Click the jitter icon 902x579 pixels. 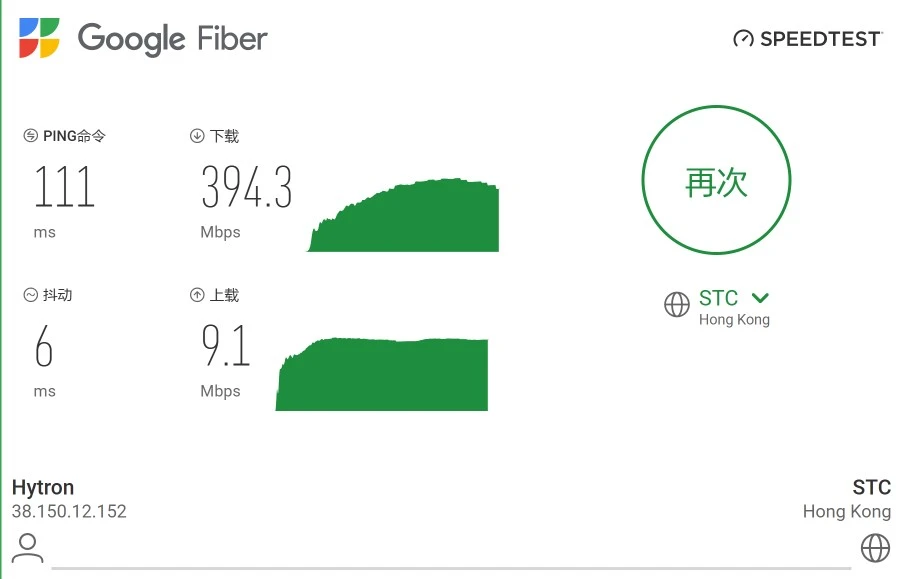(x=31, y=295)
